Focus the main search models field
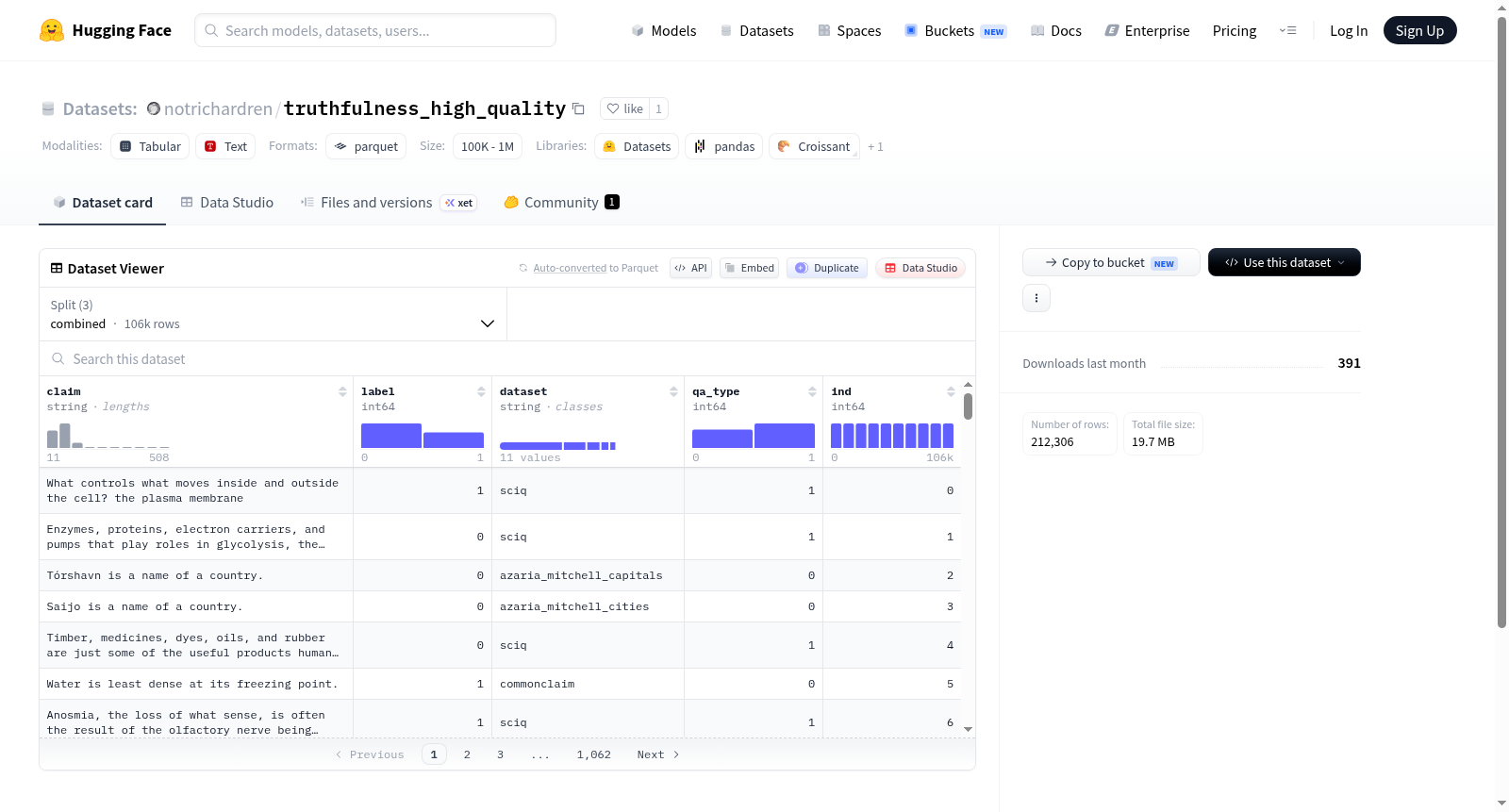Image resolution: width=1509 pixels, height=812 pixels. [x=375, y=30]
